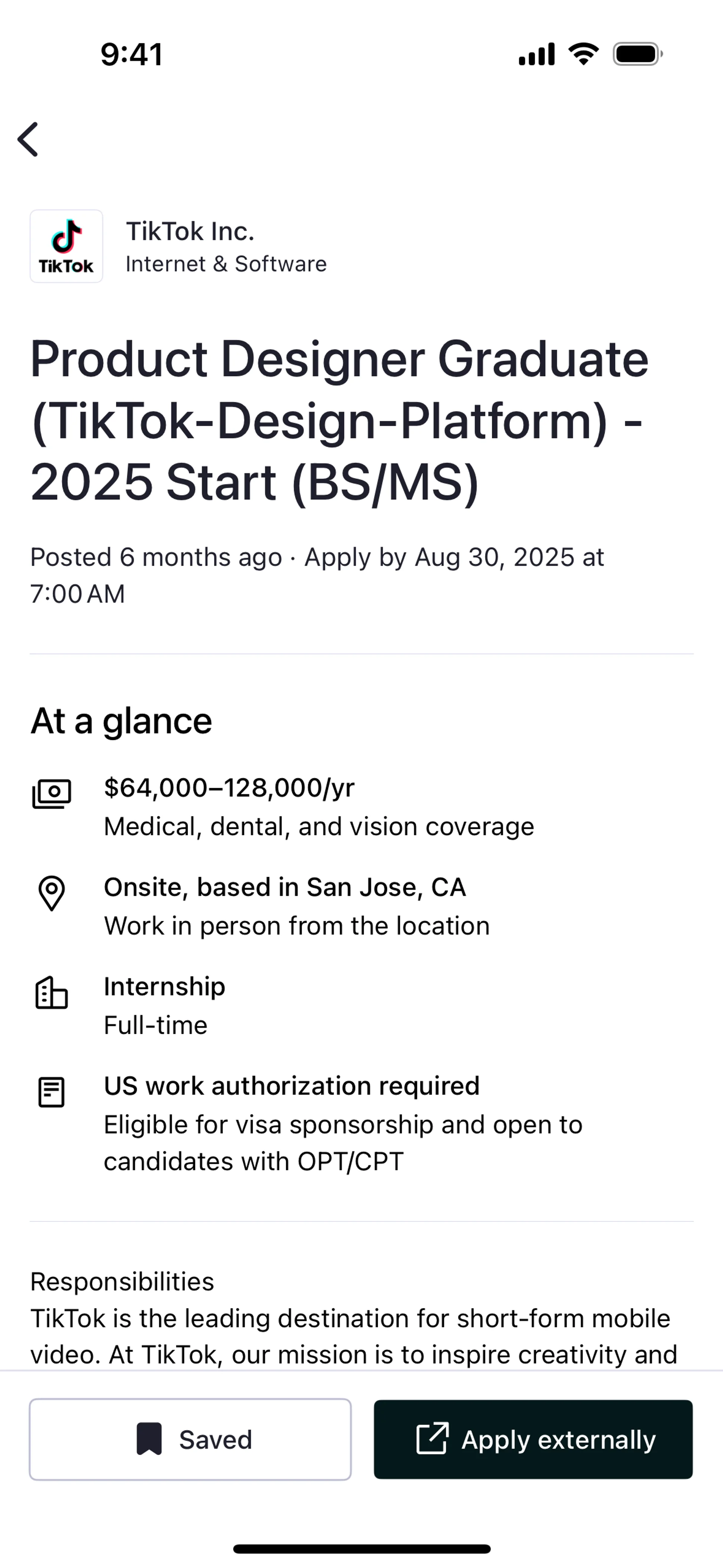This screenshot has height=1568, width=723.
Task: Tap the Internet & Software industry label
Action: (x=226, y=264)
